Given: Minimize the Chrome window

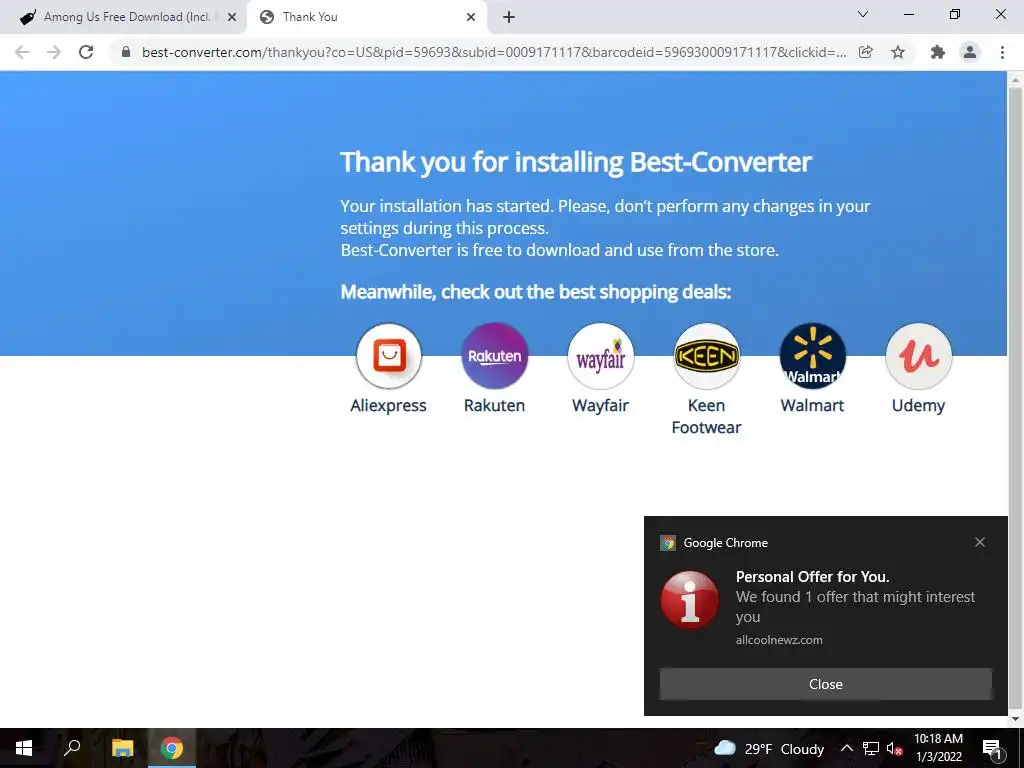Looking at the screenshot, I should 908,14.
